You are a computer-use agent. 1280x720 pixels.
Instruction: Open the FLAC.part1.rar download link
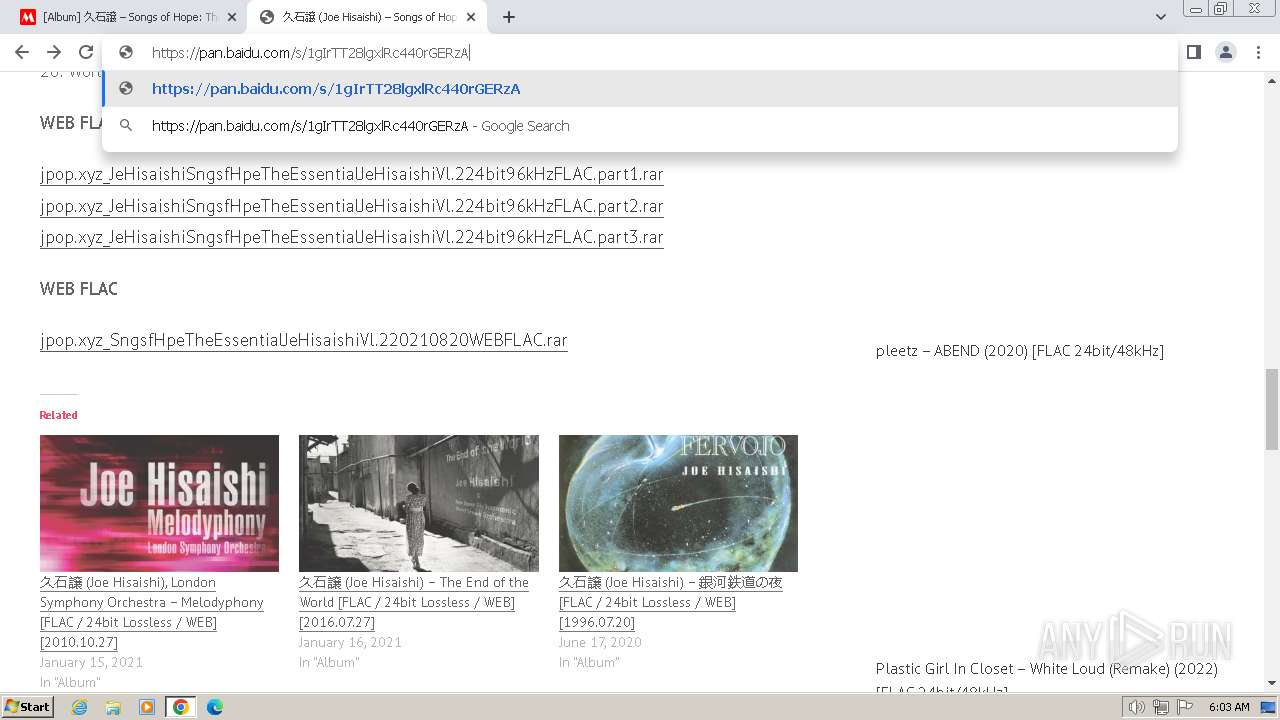(352, 174)
